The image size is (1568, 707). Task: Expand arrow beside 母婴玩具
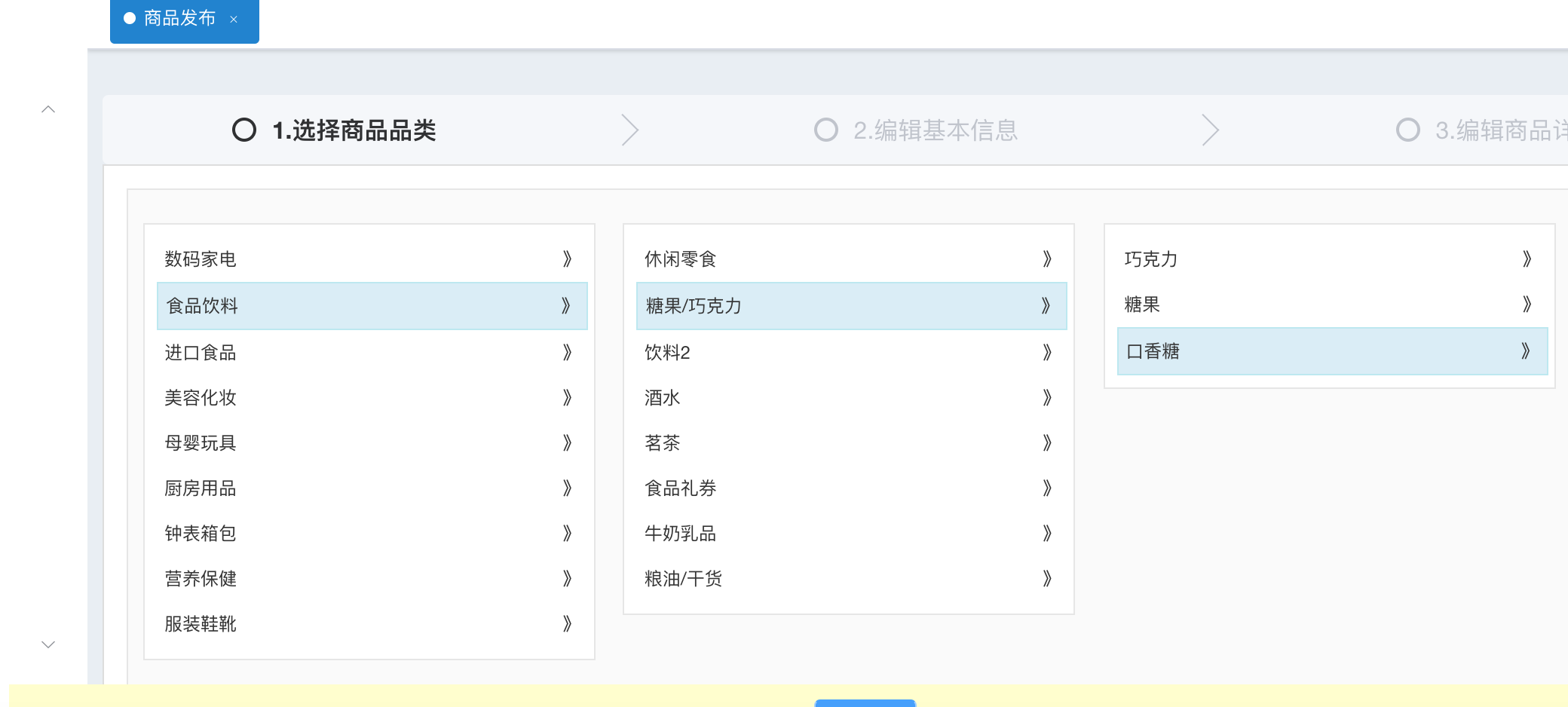coord(567,443)
